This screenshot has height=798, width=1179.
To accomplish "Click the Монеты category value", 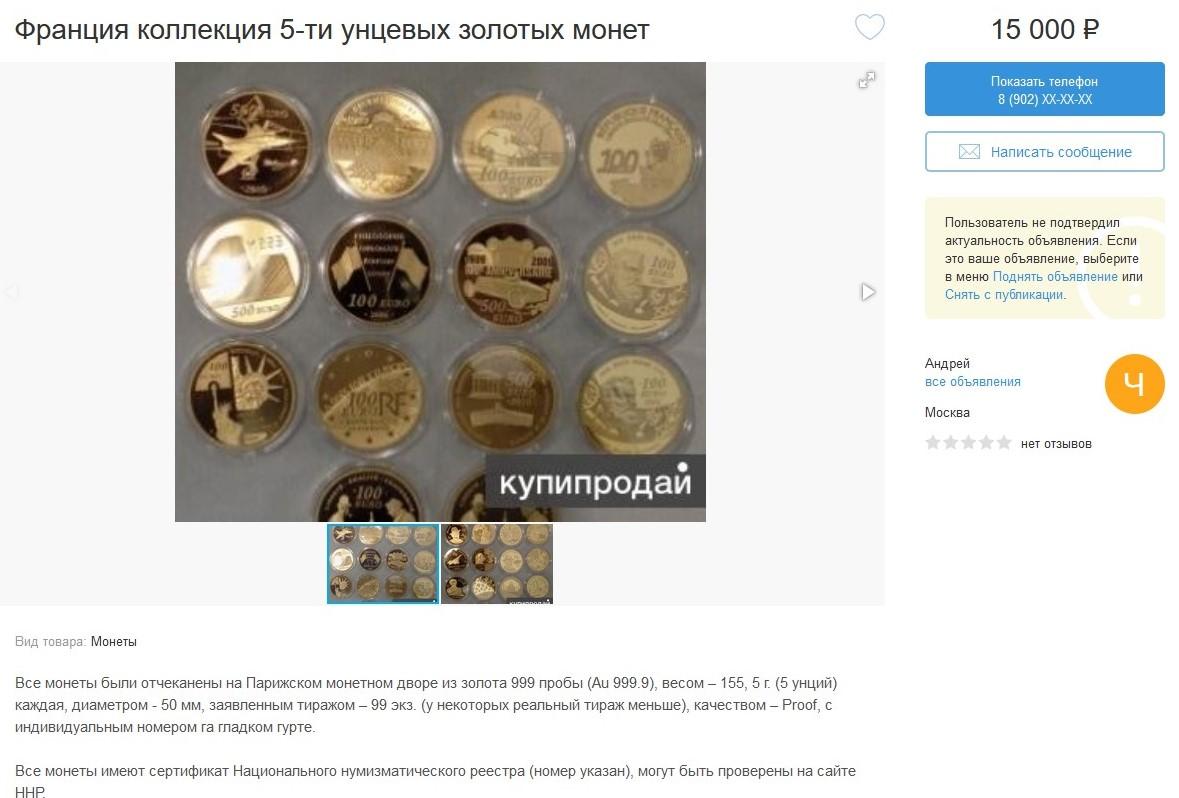I will (x=114, y=642).
